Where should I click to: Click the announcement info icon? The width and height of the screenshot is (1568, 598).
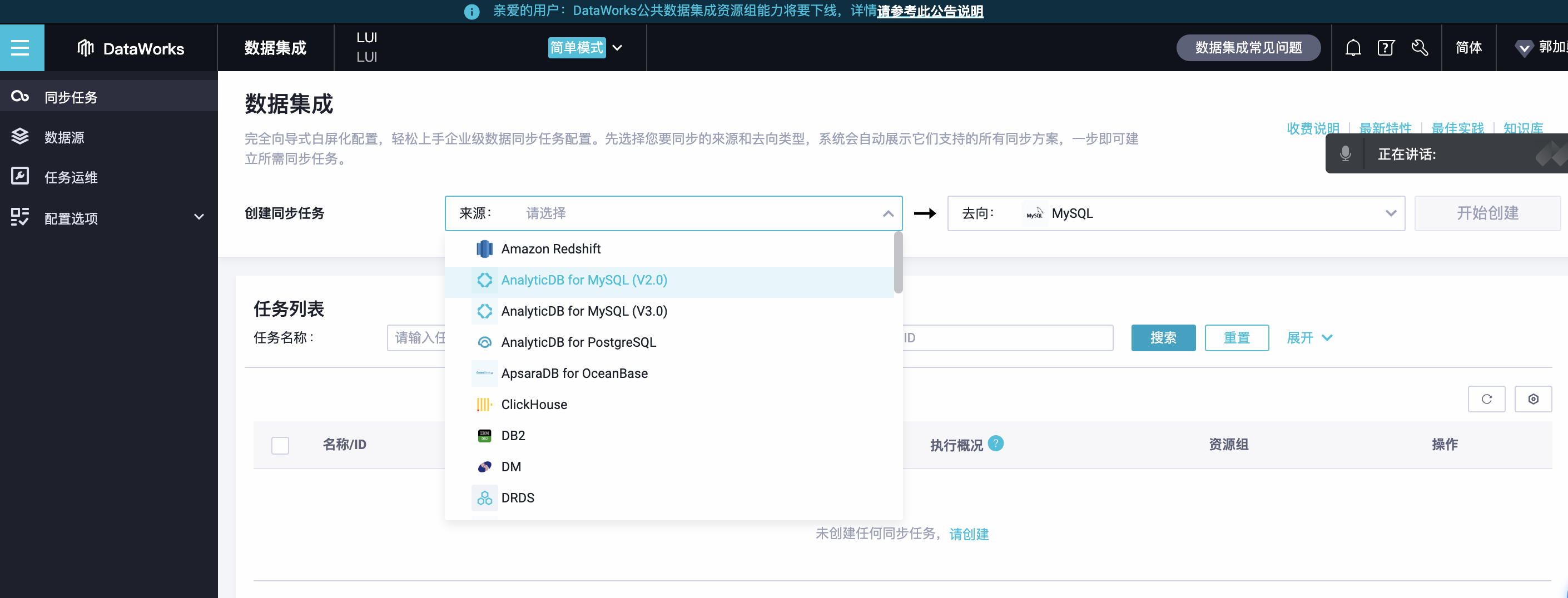(472, 12)
